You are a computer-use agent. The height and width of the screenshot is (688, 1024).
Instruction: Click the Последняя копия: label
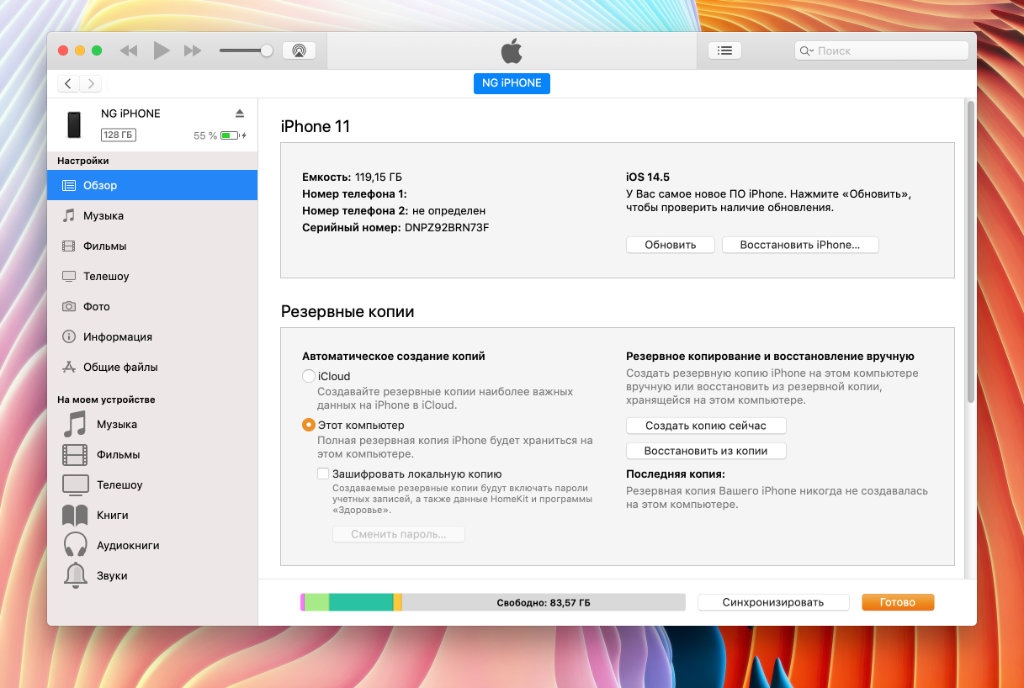coord(675,474)
